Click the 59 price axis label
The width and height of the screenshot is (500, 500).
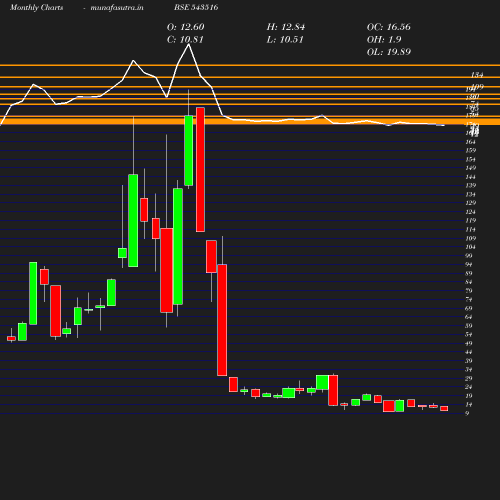pos(469,326)
